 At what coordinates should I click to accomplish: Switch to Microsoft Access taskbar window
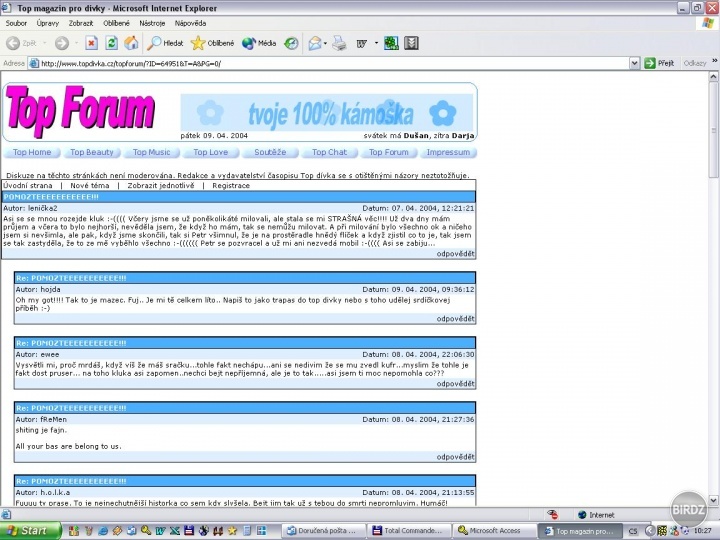tap(495, 531)
